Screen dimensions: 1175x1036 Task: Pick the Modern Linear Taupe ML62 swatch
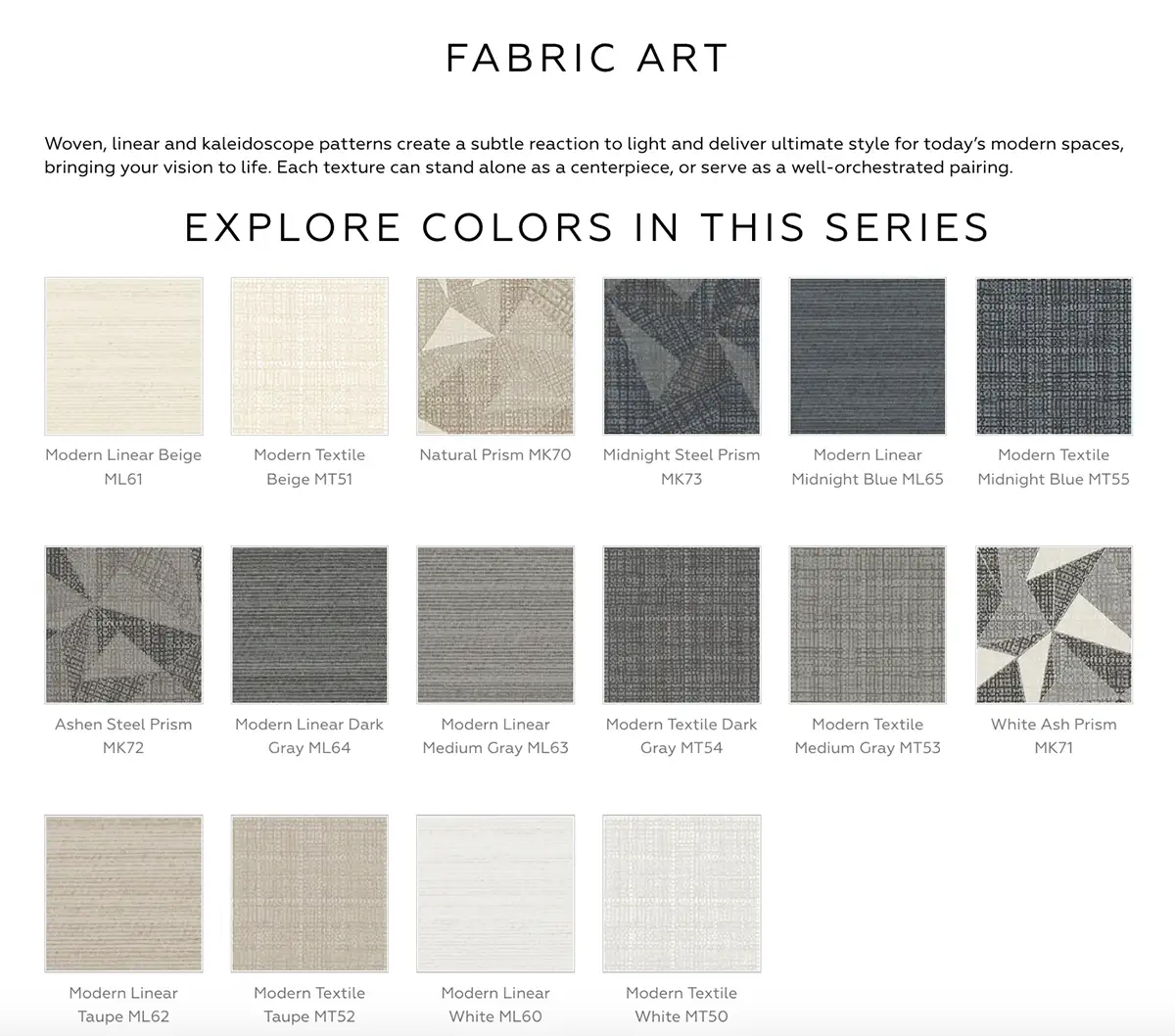(x=123, y=894)
